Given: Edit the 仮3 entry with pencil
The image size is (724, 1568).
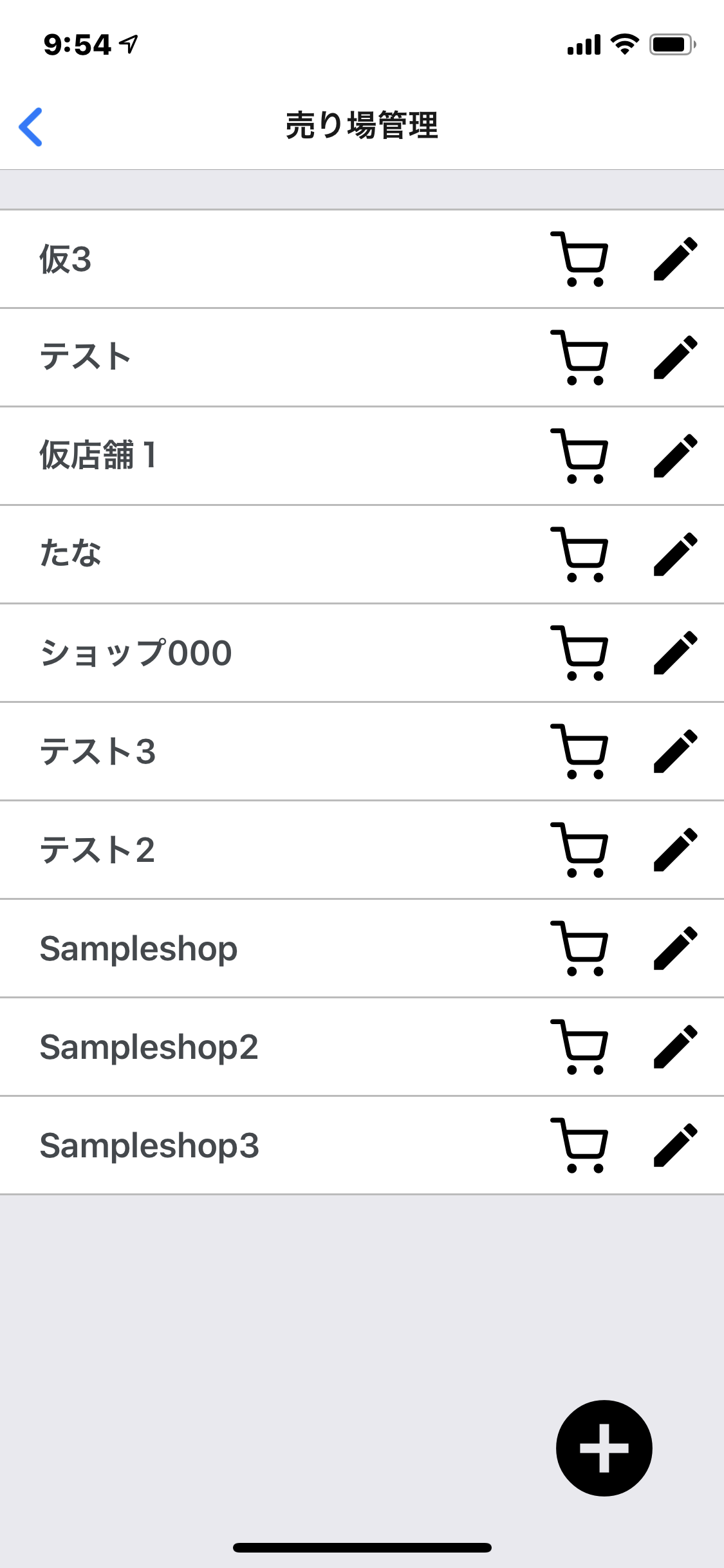Looking at the screenshot, I should (675, 259).
